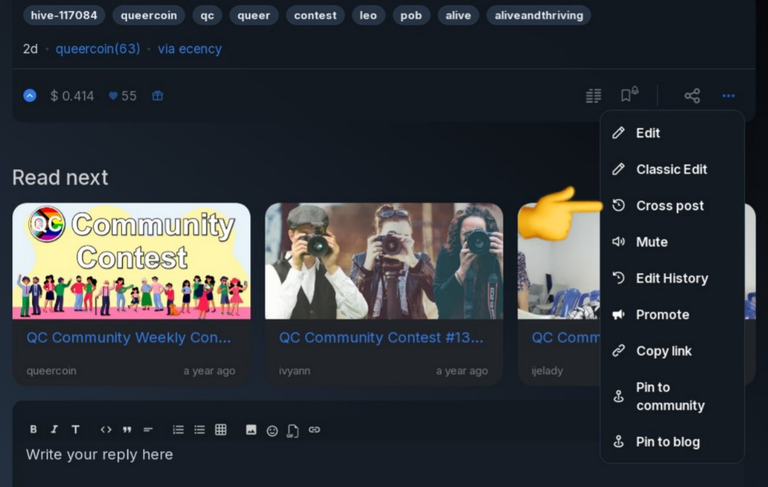Viewport: 768px width, 487px height.
Task: Select Cross post from the menu
Action: click(669, 206)
